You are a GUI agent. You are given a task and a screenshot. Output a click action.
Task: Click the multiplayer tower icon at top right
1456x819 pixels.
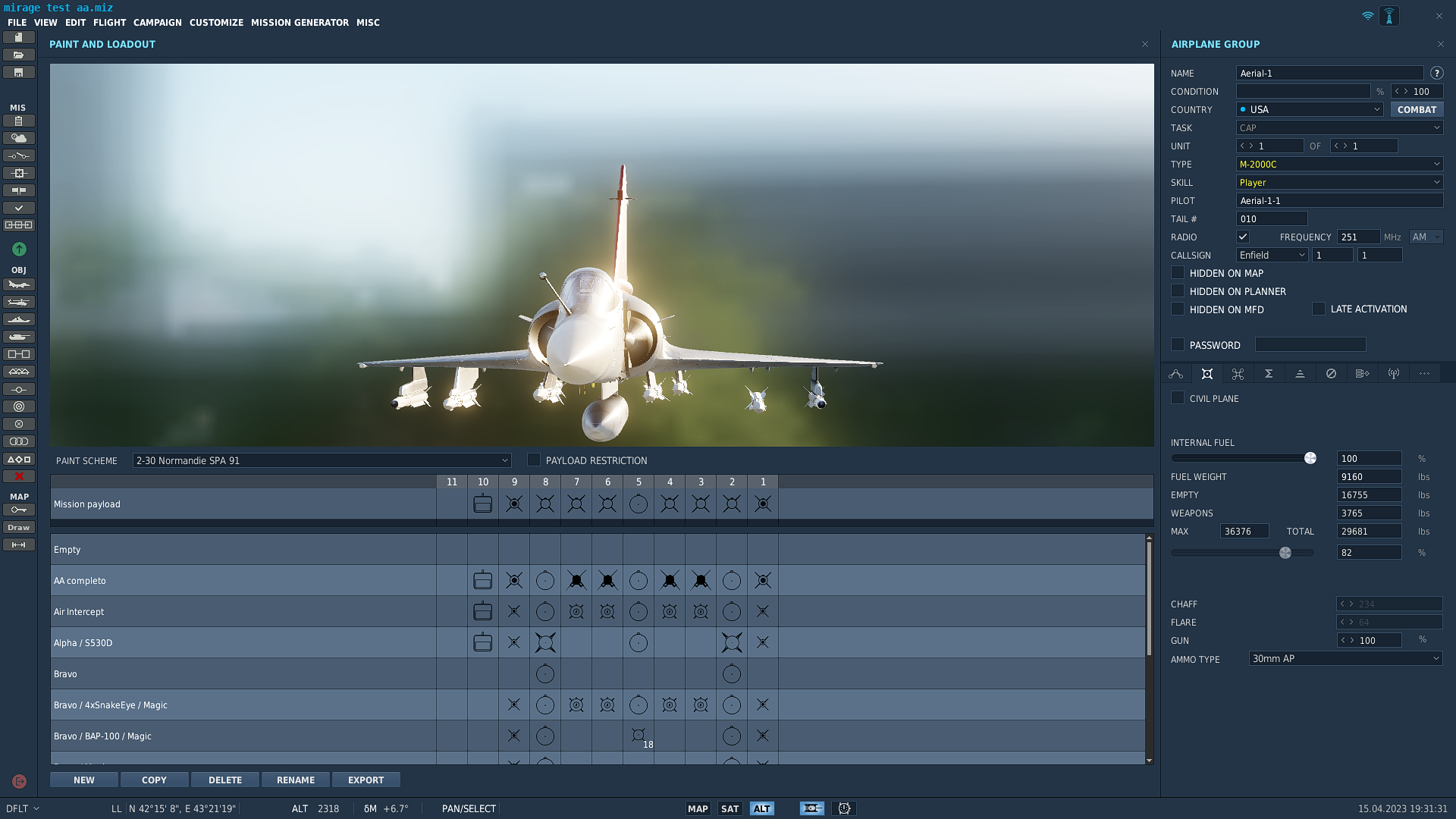point(1389,16)
